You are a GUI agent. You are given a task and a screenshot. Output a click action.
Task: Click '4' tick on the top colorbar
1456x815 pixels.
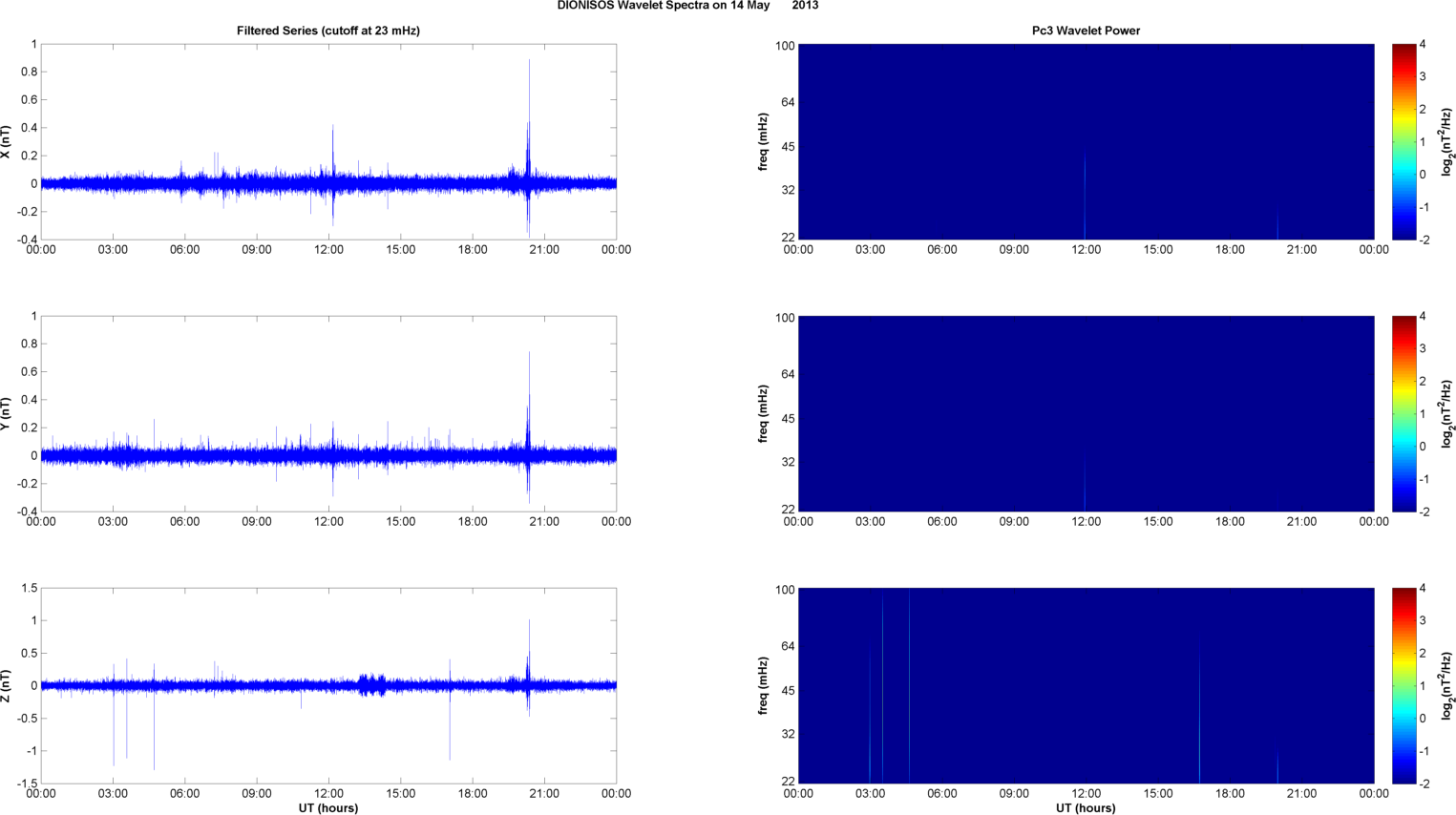coord(1423,44)
